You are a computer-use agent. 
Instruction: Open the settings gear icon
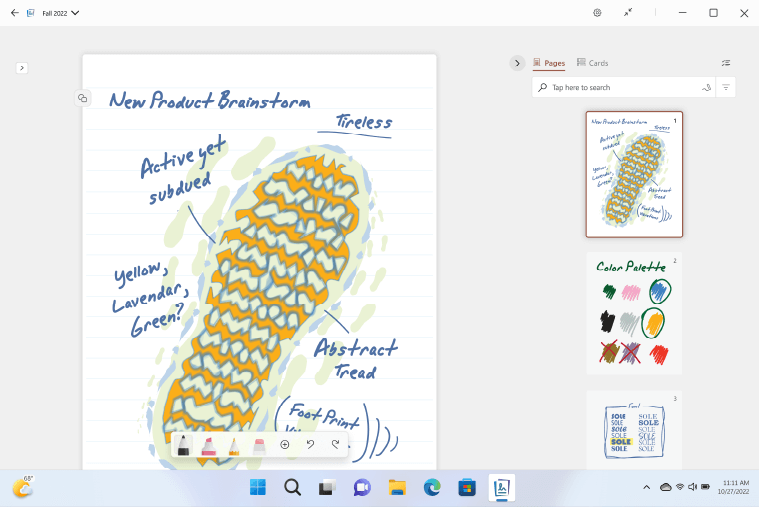point(597,13)
